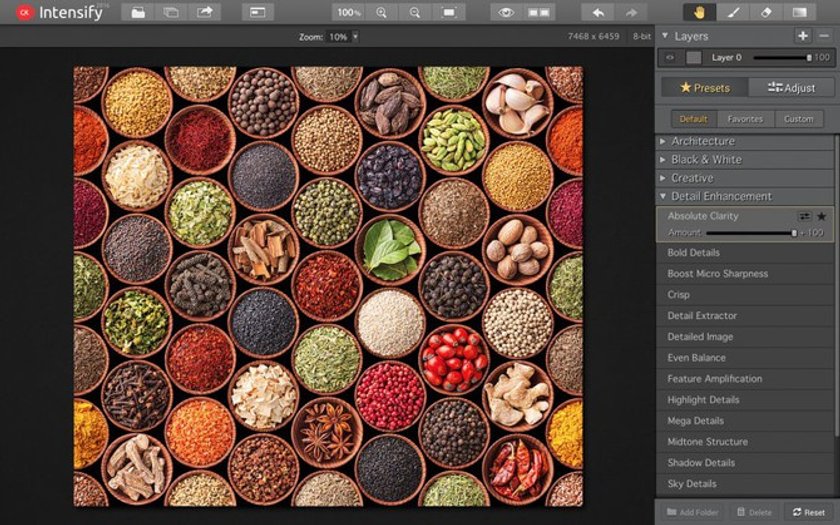The height and width of the screenshot is (525, 840).
Task: Open an image with the folder icon
Action: tap(138, 12)
